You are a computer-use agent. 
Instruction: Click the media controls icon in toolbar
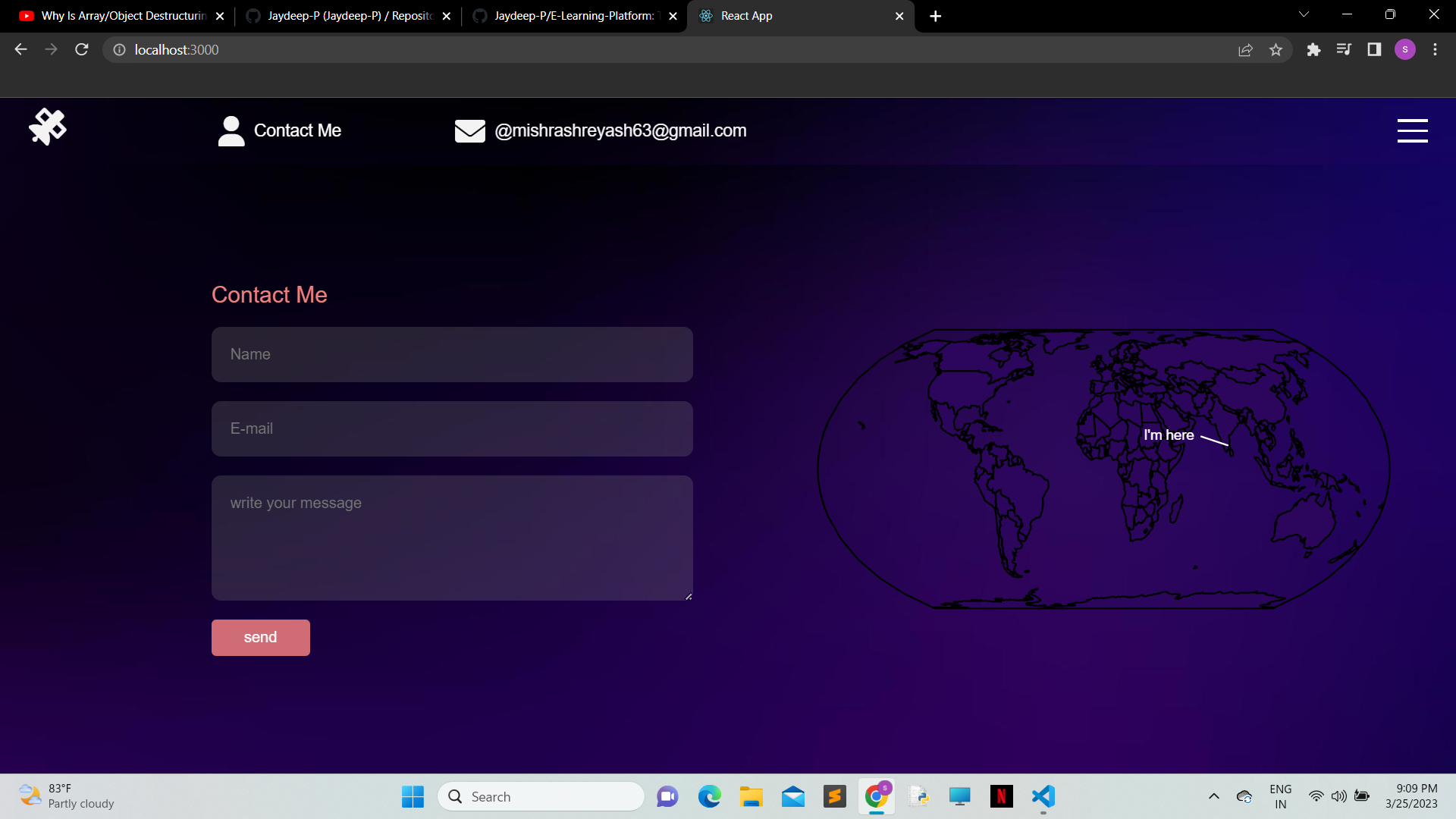(1344, 49)
